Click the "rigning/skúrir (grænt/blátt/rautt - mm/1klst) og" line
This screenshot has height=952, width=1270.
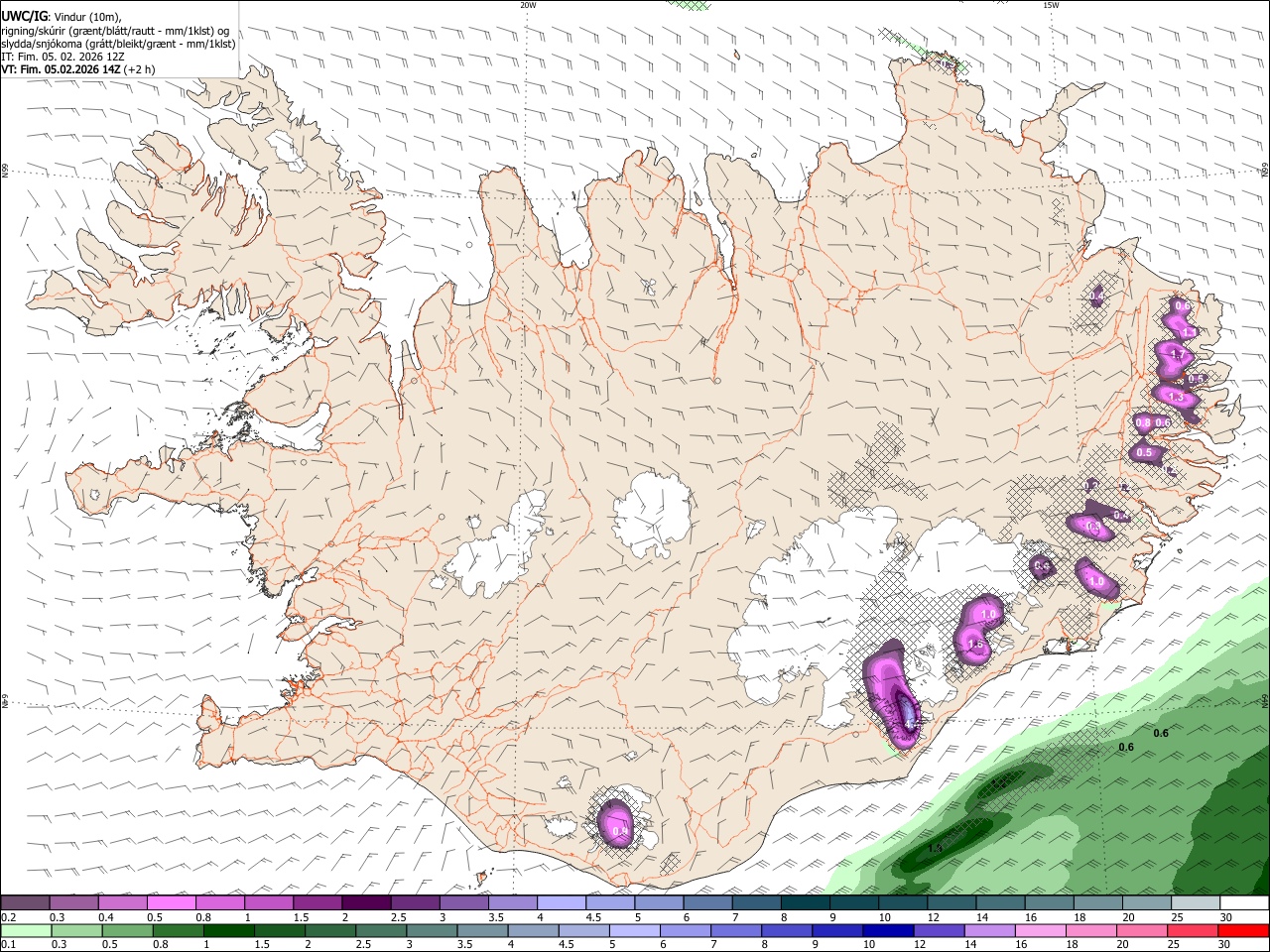(115, 30)
